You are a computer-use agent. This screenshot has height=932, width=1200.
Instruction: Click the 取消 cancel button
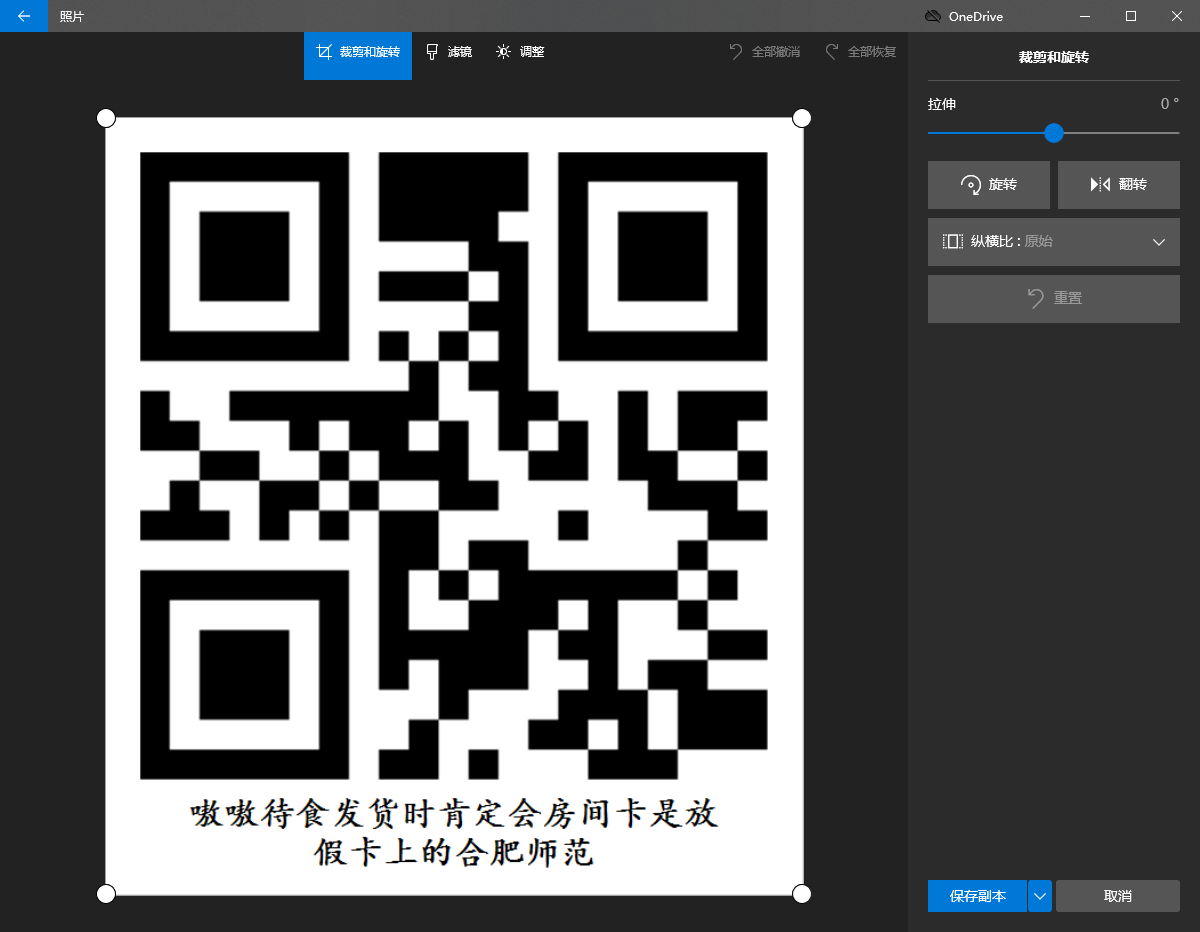[x=1117, y=896]
